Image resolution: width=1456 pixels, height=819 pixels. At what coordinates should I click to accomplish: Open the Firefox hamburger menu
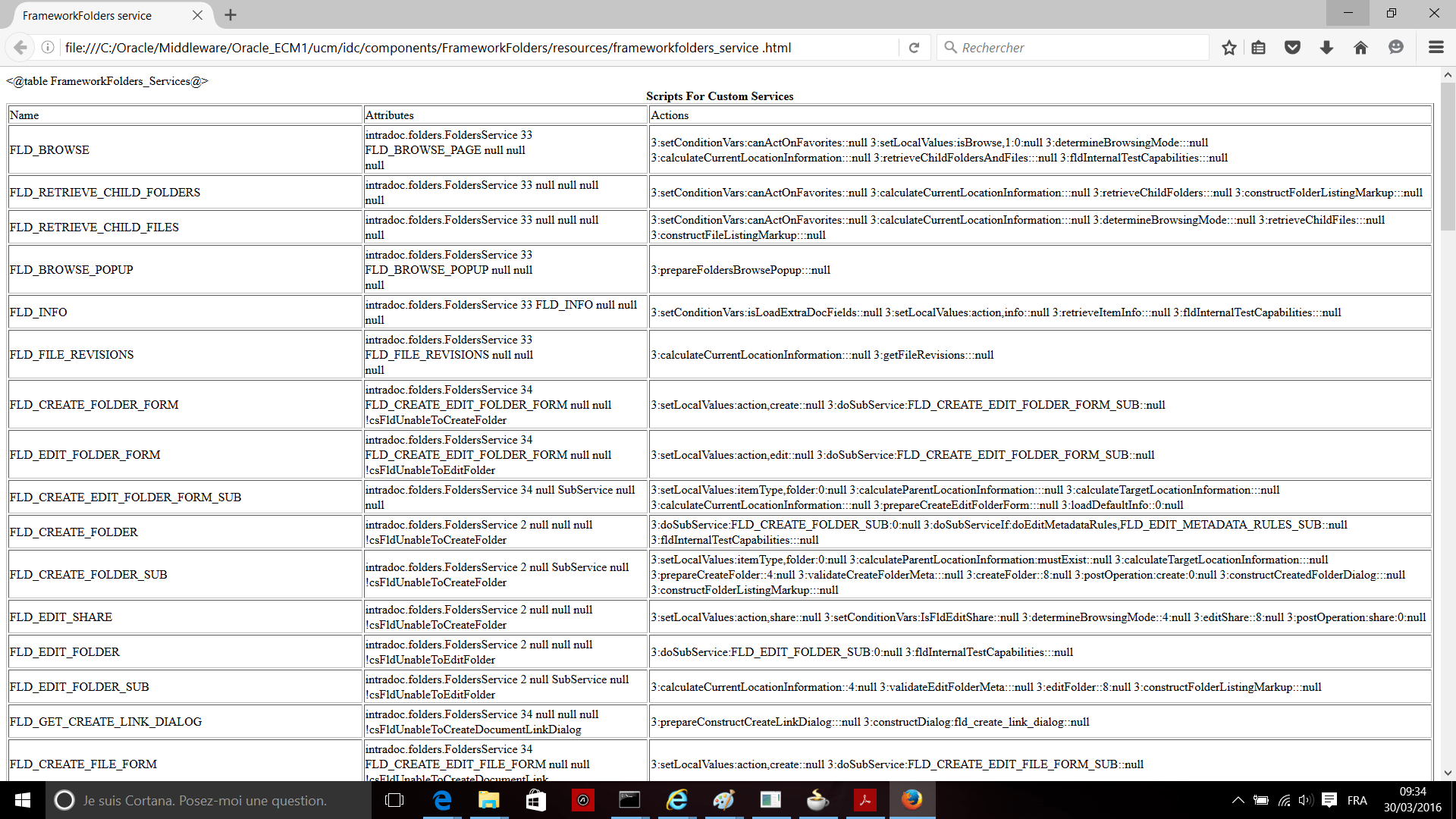tap(1436, 47)
